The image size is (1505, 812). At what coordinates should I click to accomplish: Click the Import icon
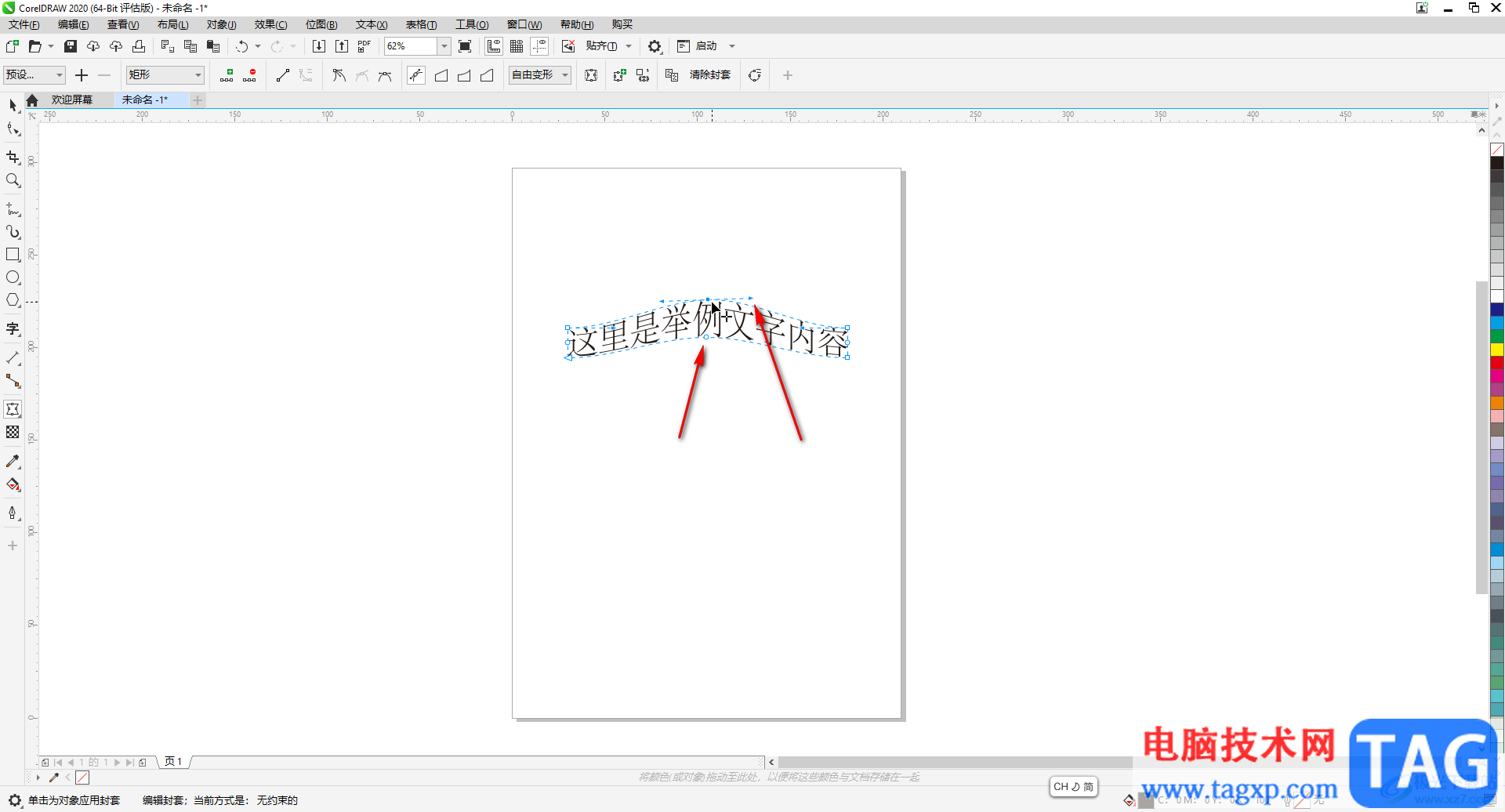pyautogui.click(x=319, y=46)
